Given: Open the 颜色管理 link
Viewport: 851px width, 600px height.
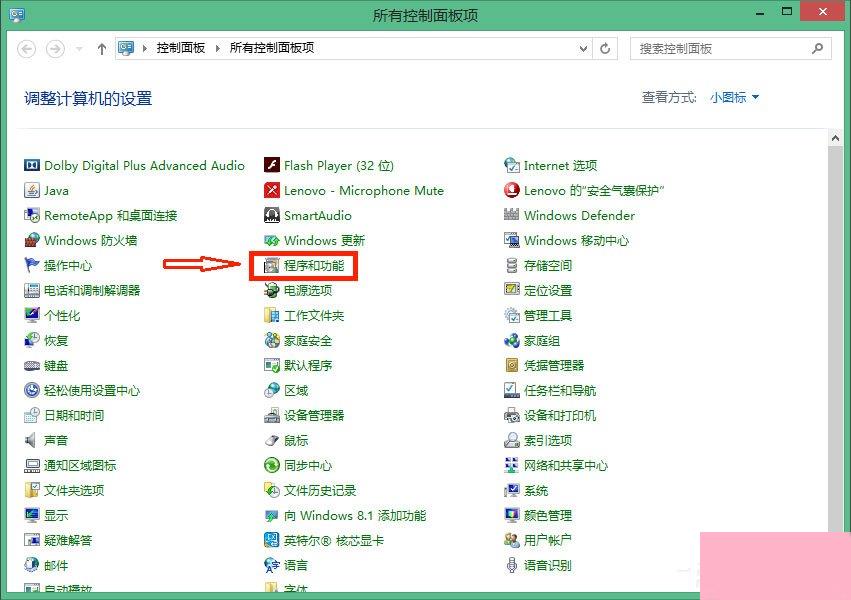Looking at the screenshot, I should [548, 515].
